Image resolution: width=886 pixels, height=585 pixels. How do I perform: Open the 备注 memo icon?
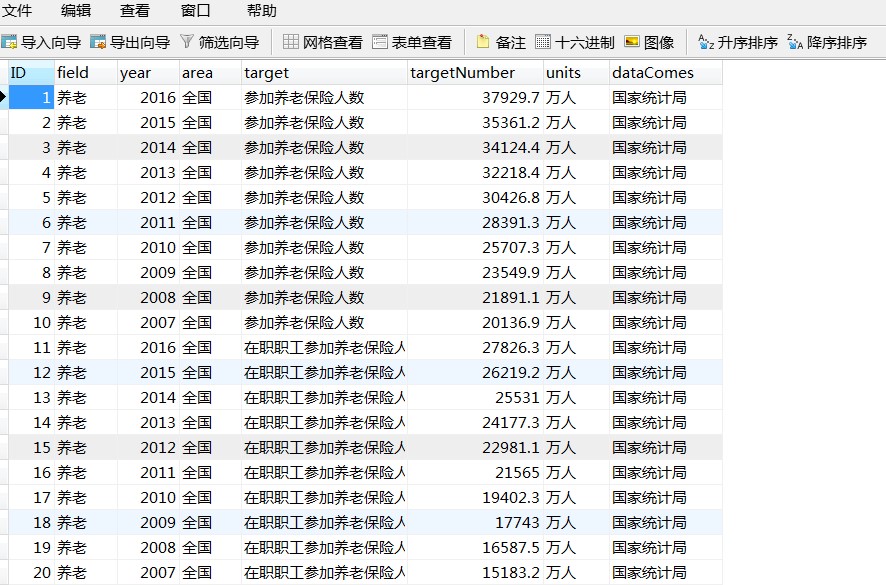point(483,41)
